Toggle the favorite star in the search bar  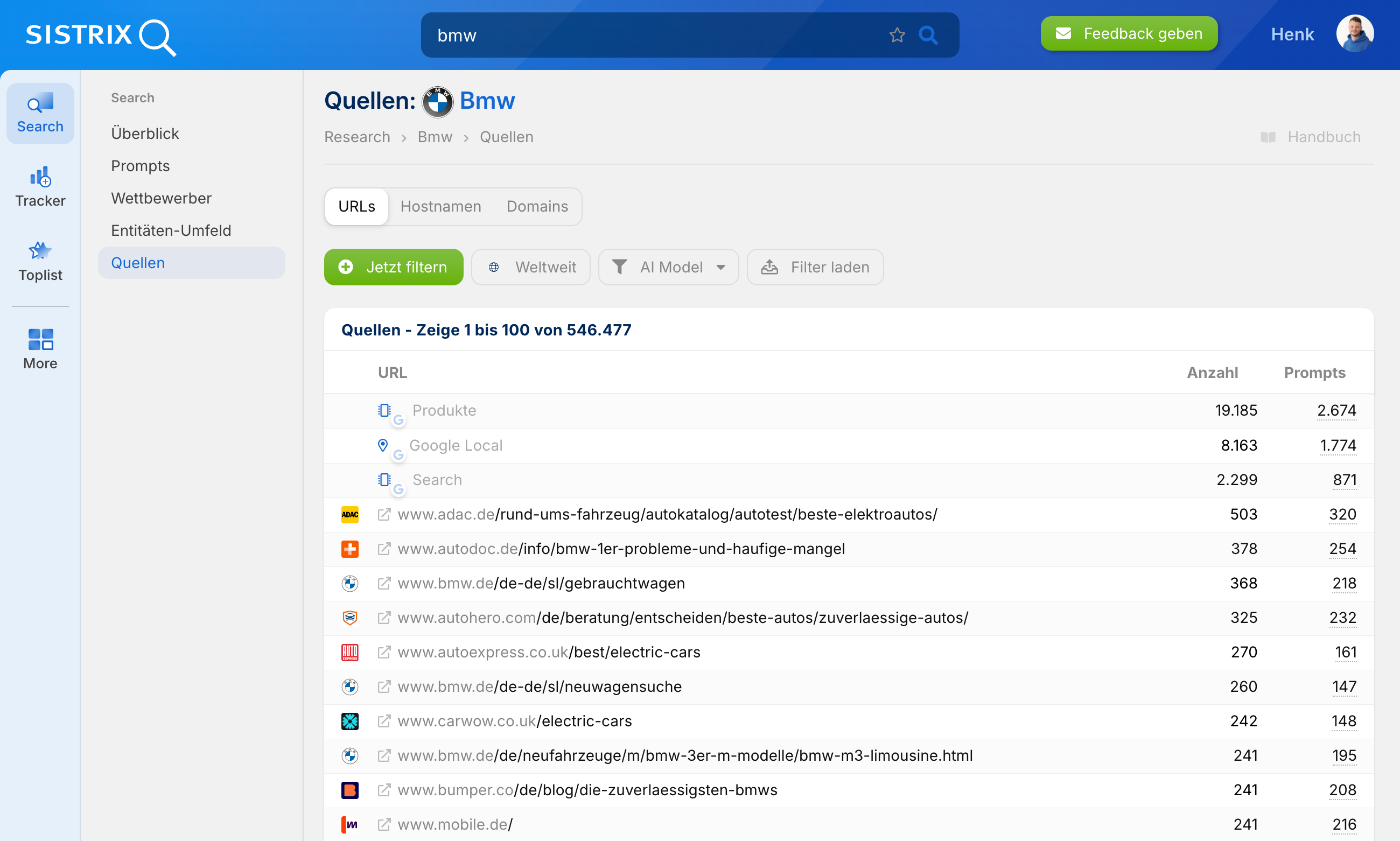point(897,34)
